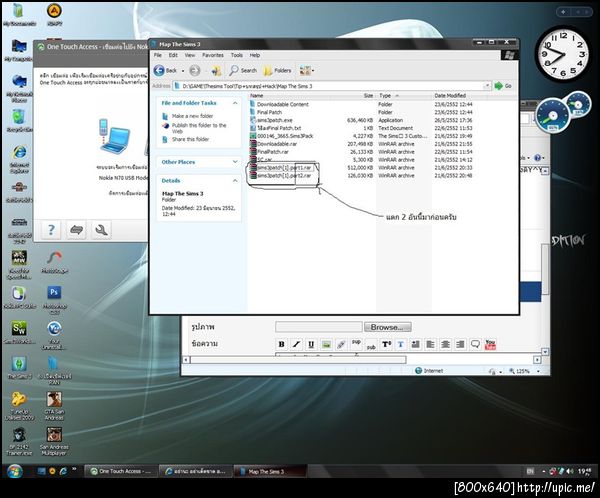
Task: Toggle the Folders pane button
Action: 277,70
